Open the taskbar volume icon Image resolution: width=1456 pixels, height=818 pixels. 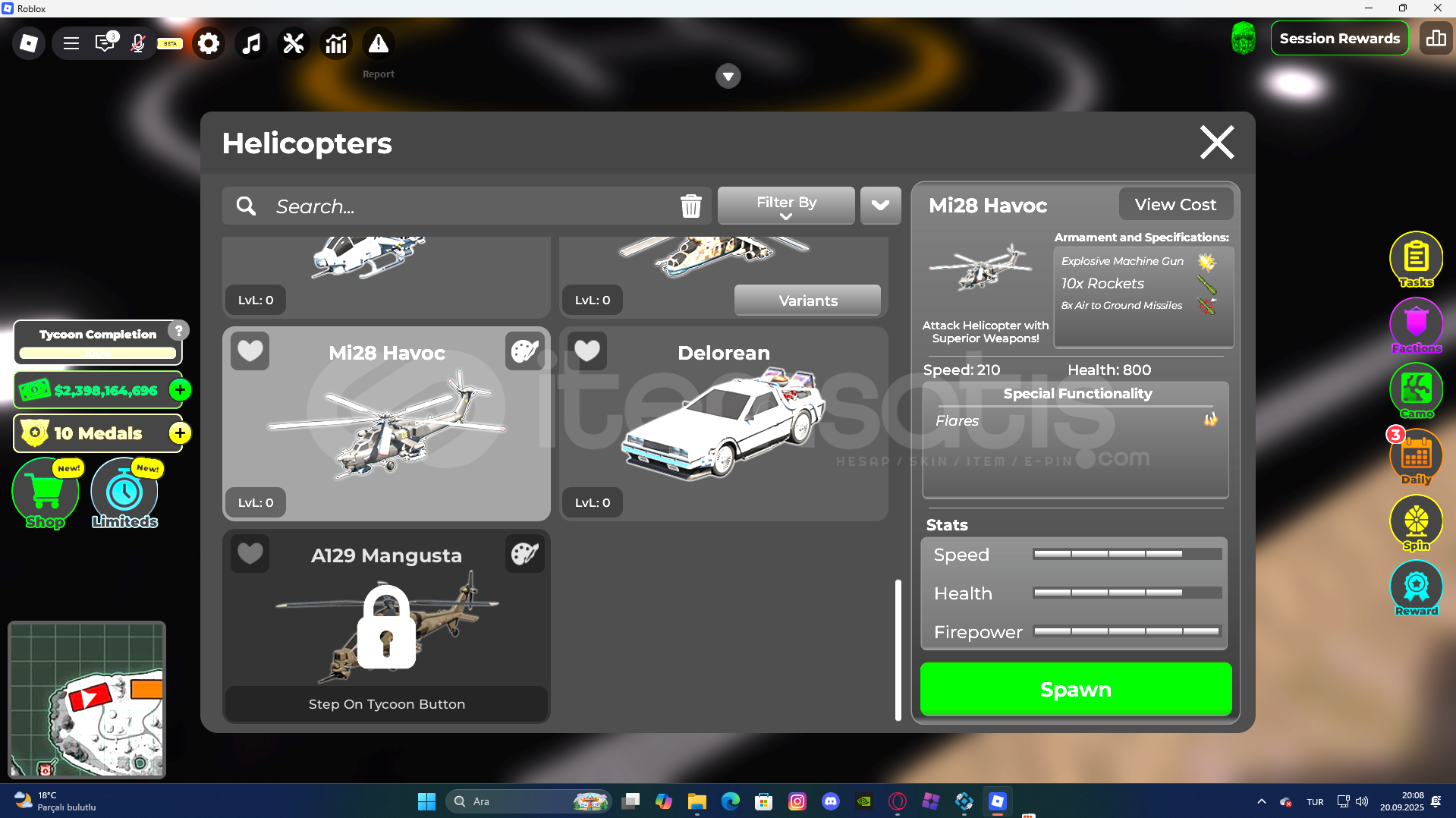coord(1362,801)
